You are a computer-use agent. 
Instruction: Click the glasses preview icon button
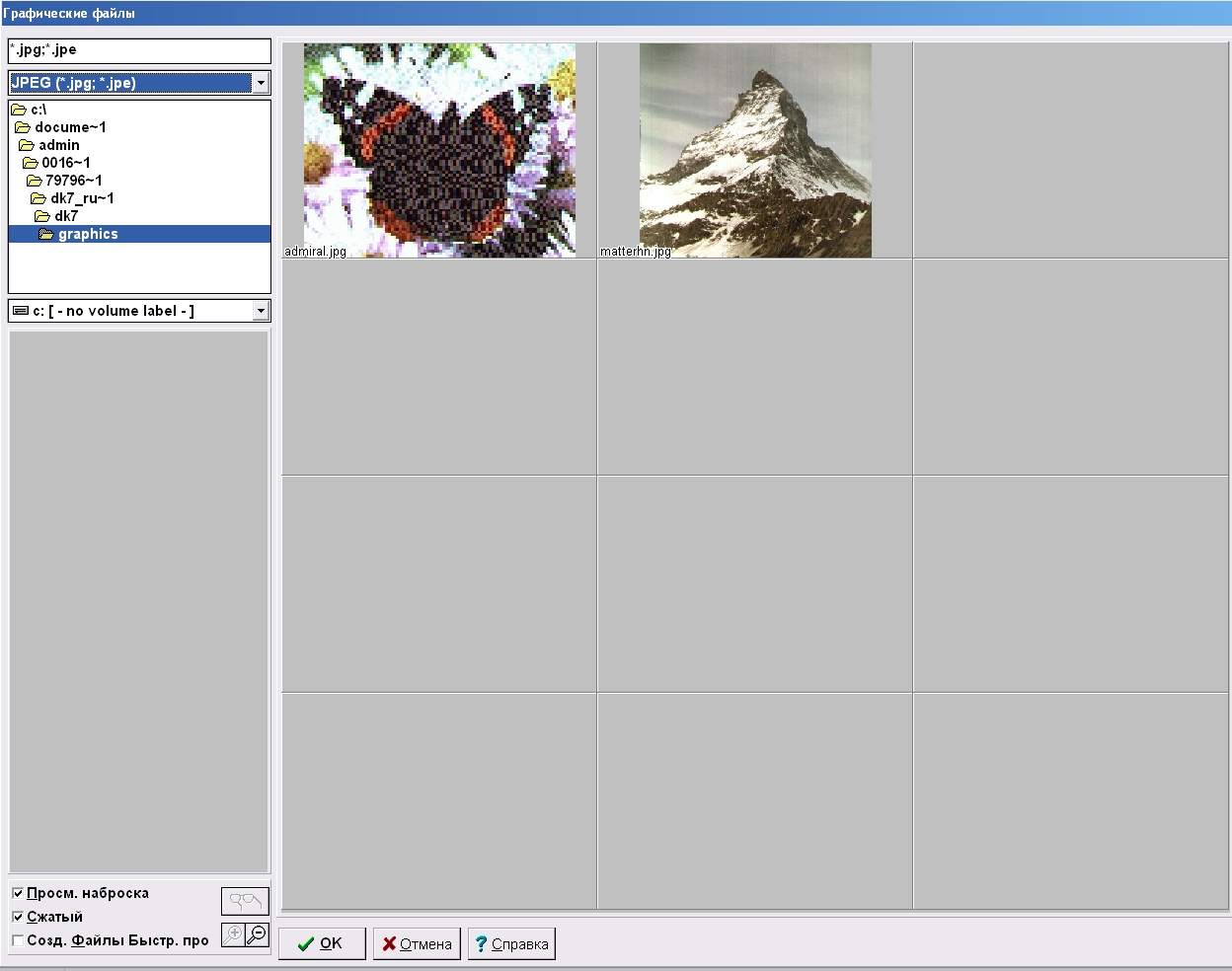coord(245,901)
